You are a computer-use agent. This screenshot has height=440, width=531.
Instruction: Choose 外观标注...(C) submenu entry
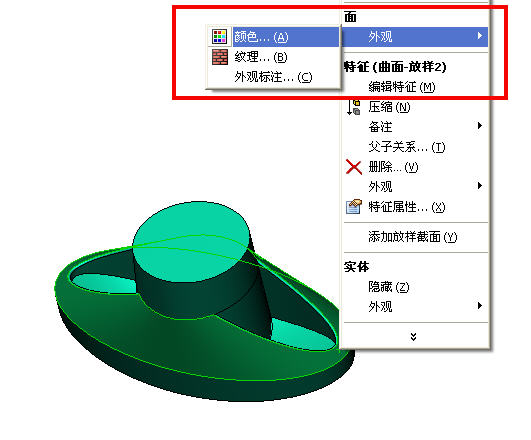[x=274, y=77]
